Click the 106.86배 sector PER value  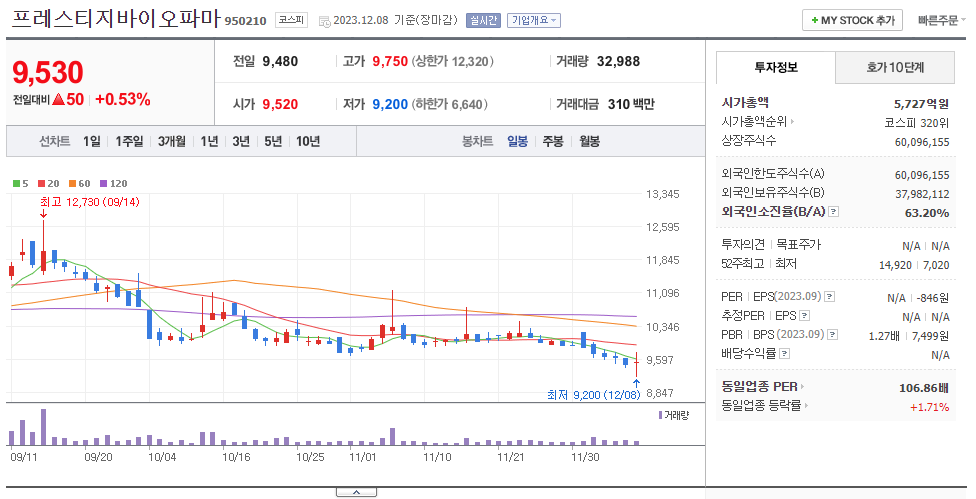tap(924, 388)
